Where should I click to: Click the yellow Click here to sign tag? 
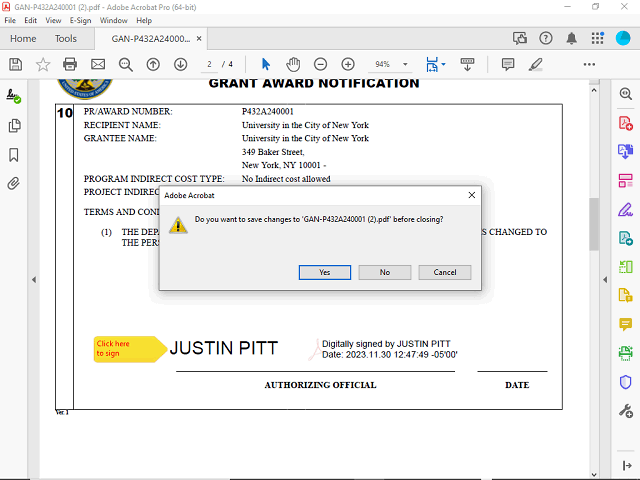(x=130, y=349)
